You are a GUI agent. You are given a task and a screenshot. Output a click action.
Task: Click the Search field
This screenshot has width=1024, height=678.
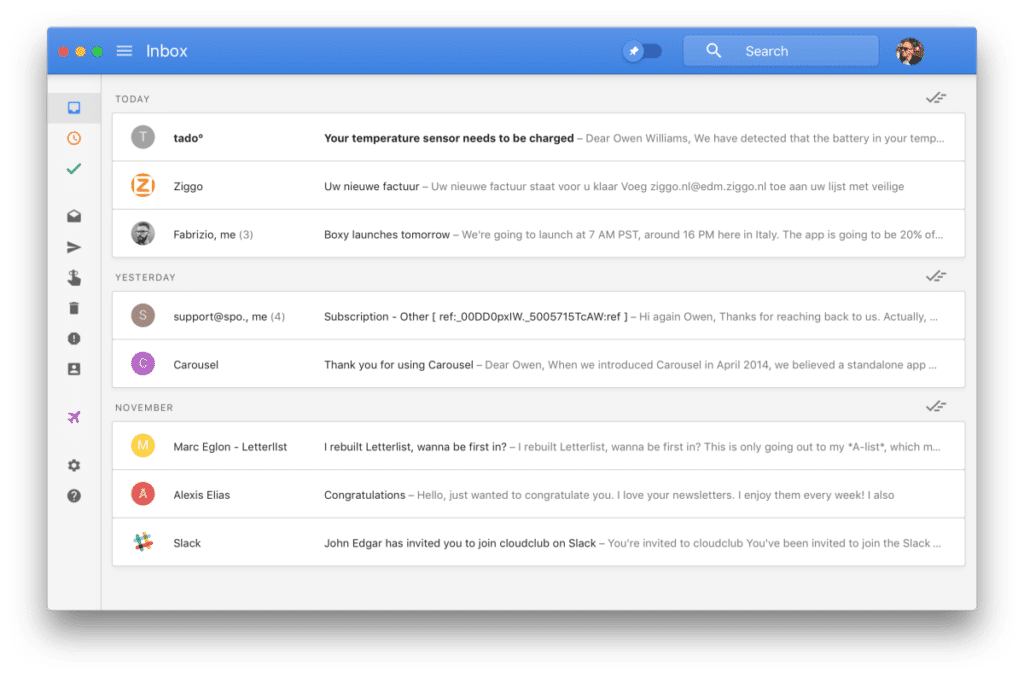[x=780, y=51]
